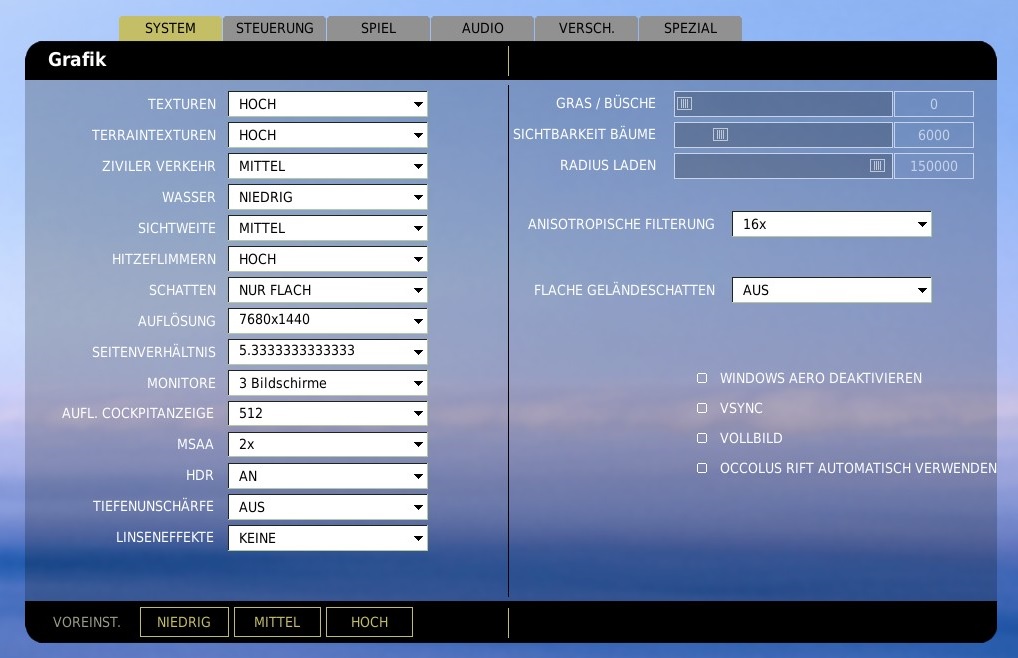Click the RADIUS LADEN value field
The height and width of the screenshot is (658, 1018).
(x=933, y=166)
